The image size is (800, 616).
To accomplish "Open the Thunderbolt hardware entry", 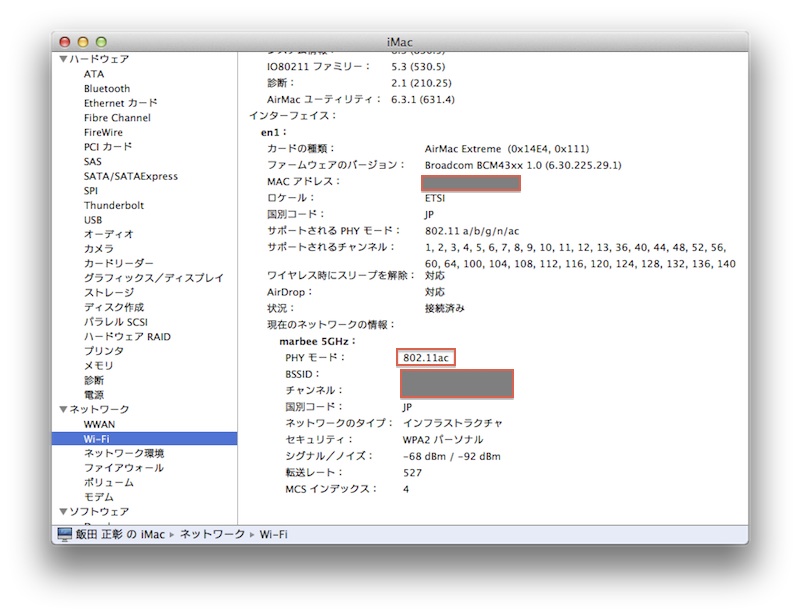I will (x=113, y=205).
